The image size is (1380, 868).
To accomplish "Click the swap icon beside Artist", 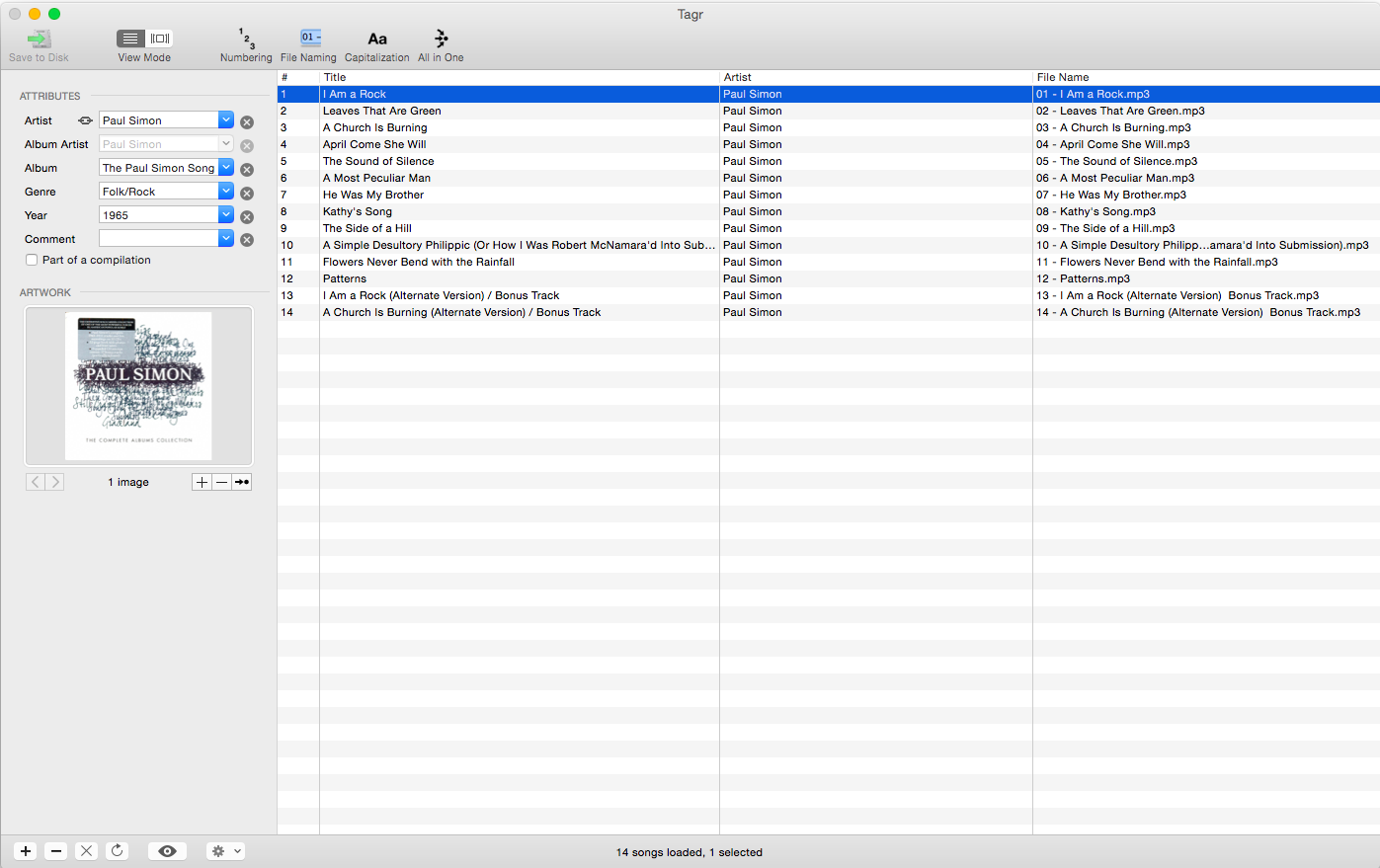I will [85, 120].
